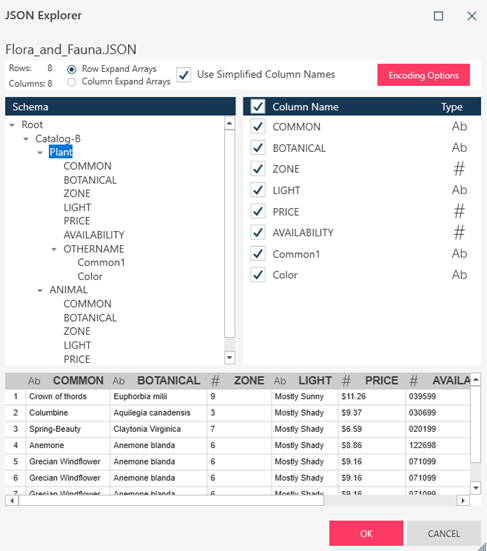Click the # type icon for AVAILABILITY row
Viewport: 487px width, 551px height.
click(459, 232)
